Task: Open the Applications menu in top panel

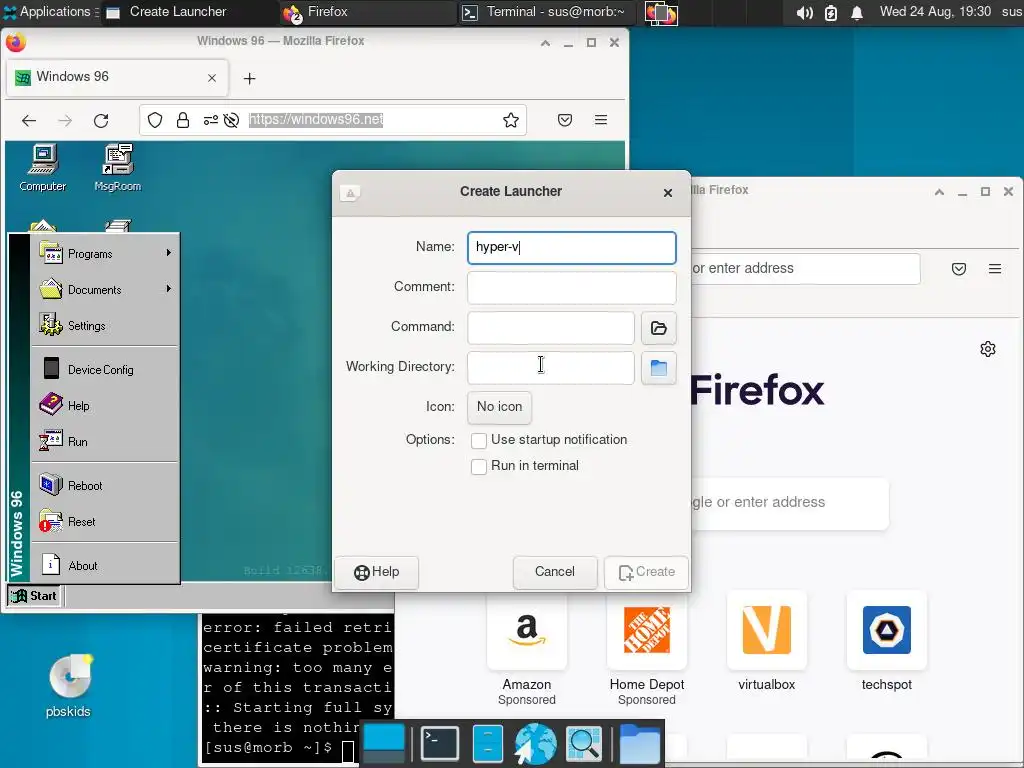Action: (50, 12)
